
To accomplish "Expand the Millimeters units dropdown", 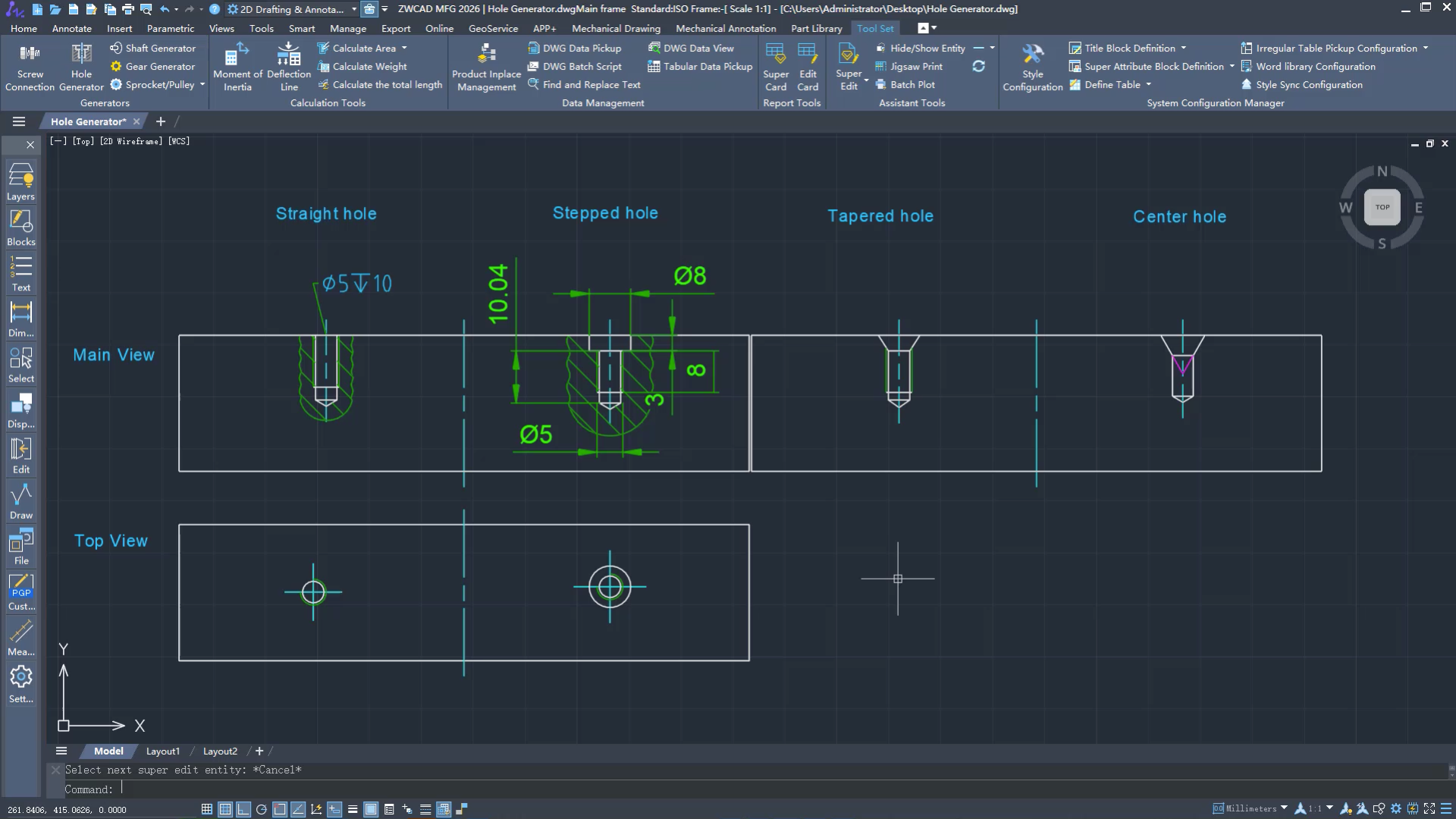I will click(1284, 808).
